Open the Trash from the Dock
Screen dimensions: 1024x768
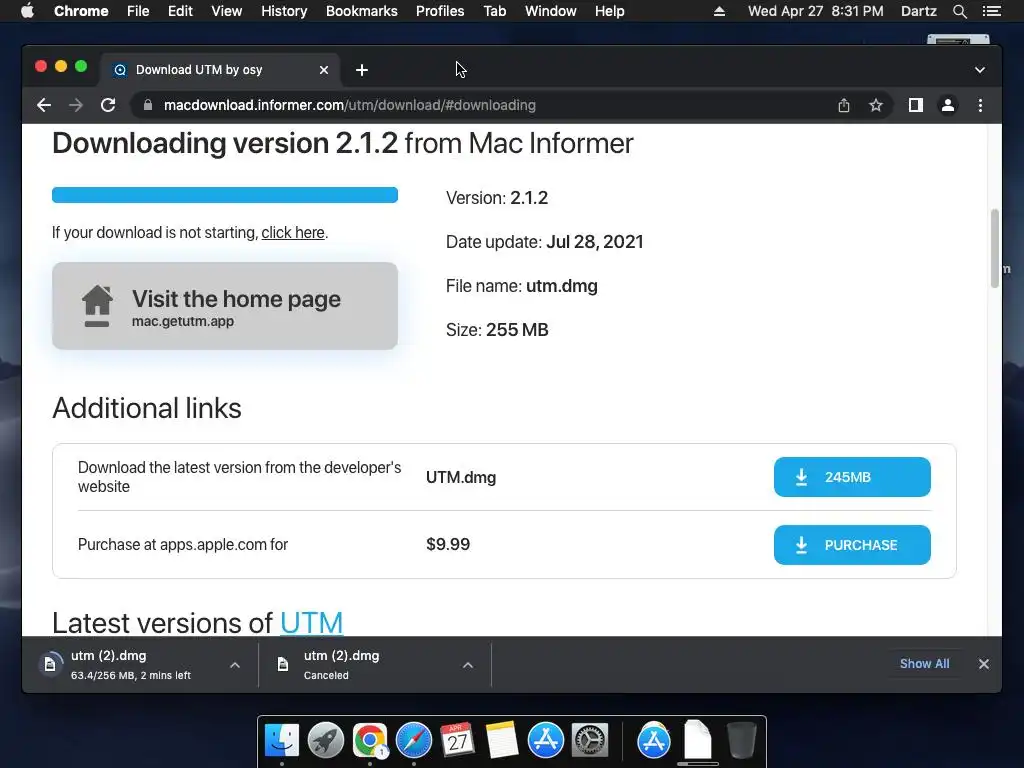tap(741, 741)
